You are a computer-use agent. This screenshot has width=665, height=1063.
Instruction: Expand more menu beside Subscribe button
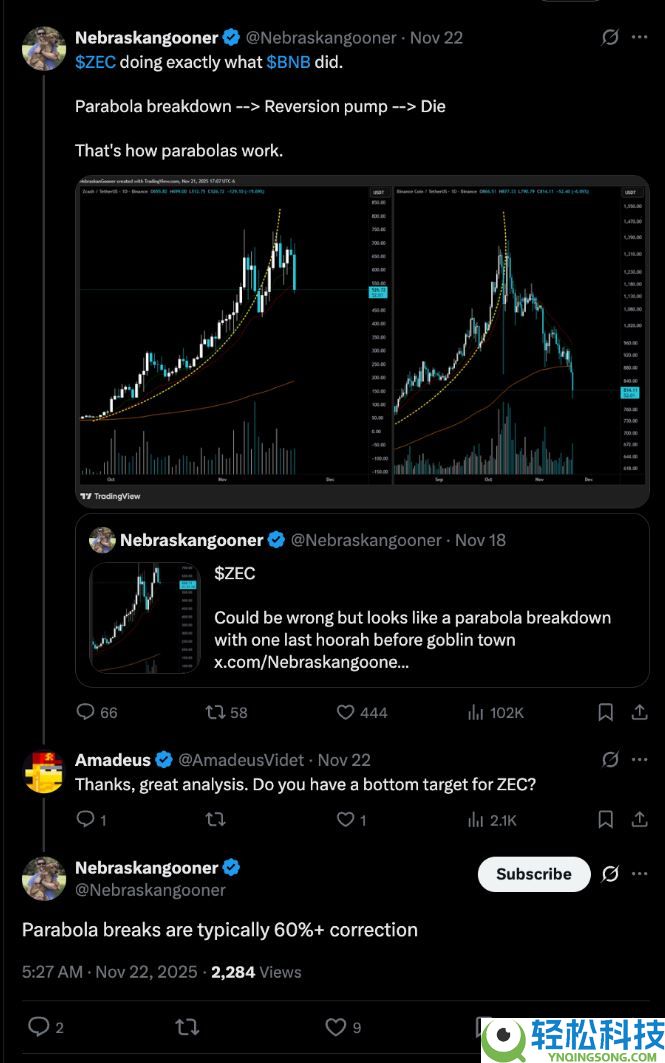pos(639,874)
